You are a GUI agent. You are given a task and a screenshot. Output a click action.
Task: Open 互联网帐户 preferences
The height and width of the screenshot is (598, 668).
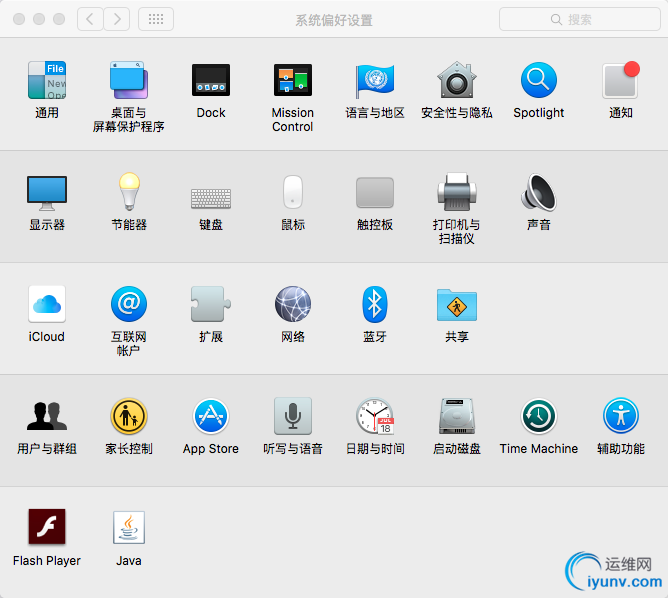(129, 304)
